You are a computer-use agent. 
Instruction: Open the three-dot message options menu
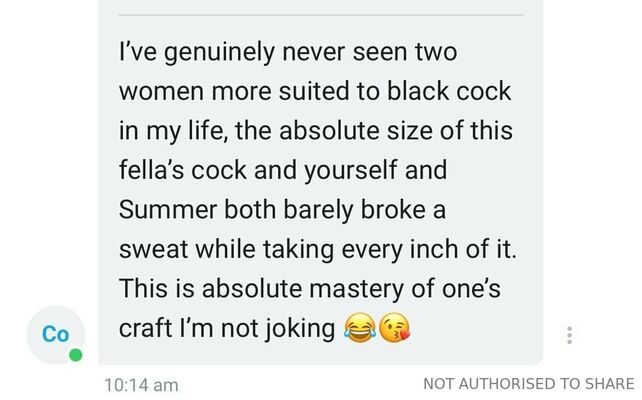[569, 335]
